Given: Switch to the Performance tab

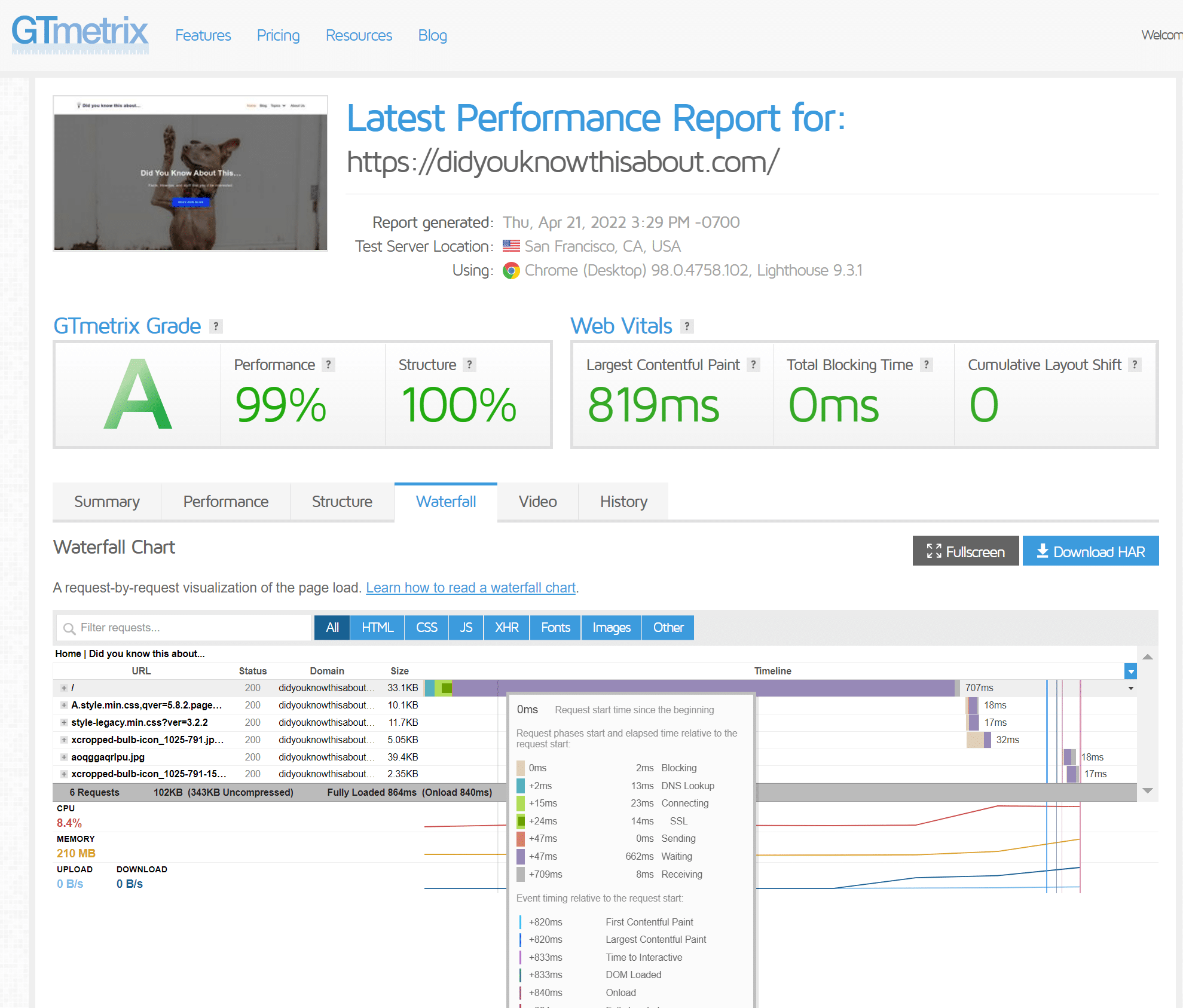Looking at the screenshot, I should [225, 501].
